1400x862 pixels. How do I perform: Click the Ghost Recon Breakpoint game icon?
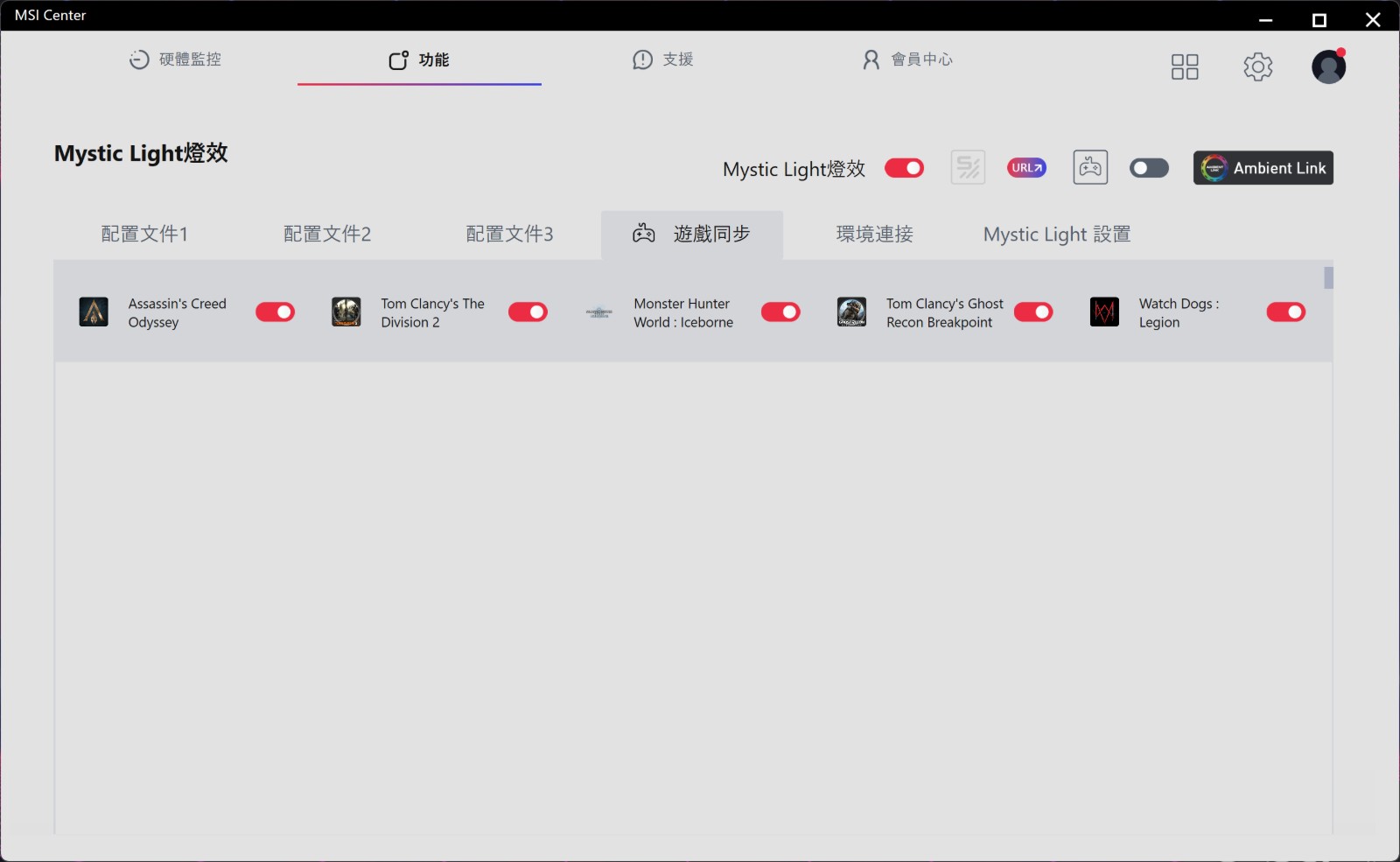pyautogui.click(x=851, y=312)
